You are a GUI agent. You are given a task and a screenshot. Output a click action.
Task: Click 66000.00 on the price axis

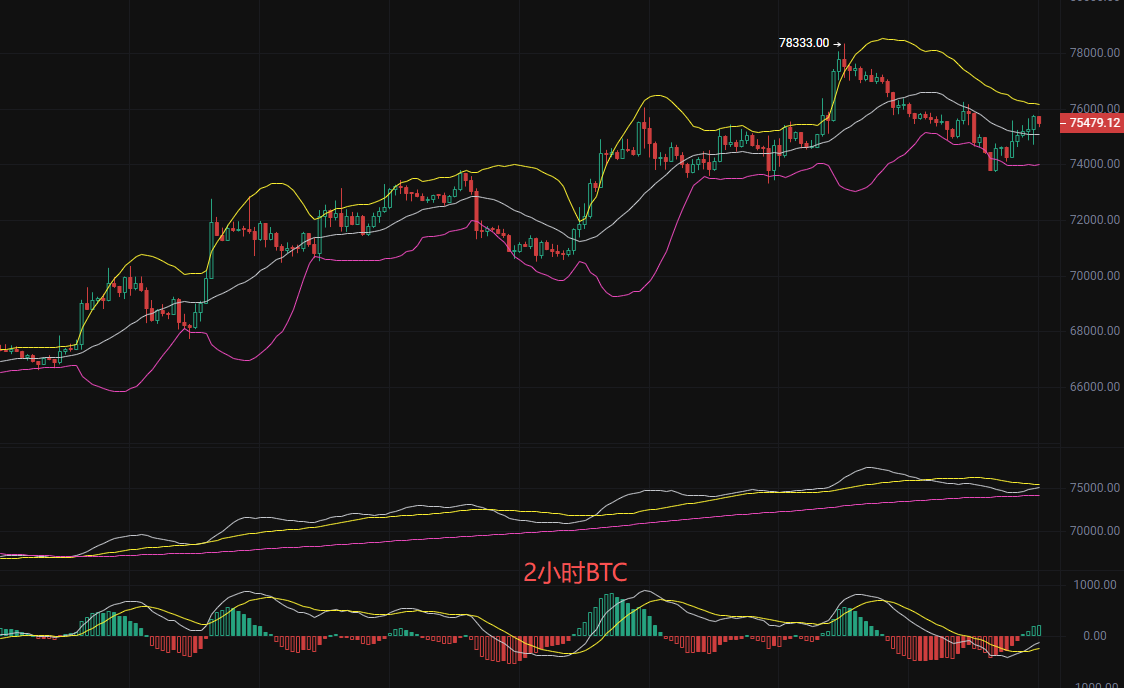(1092, 387)
